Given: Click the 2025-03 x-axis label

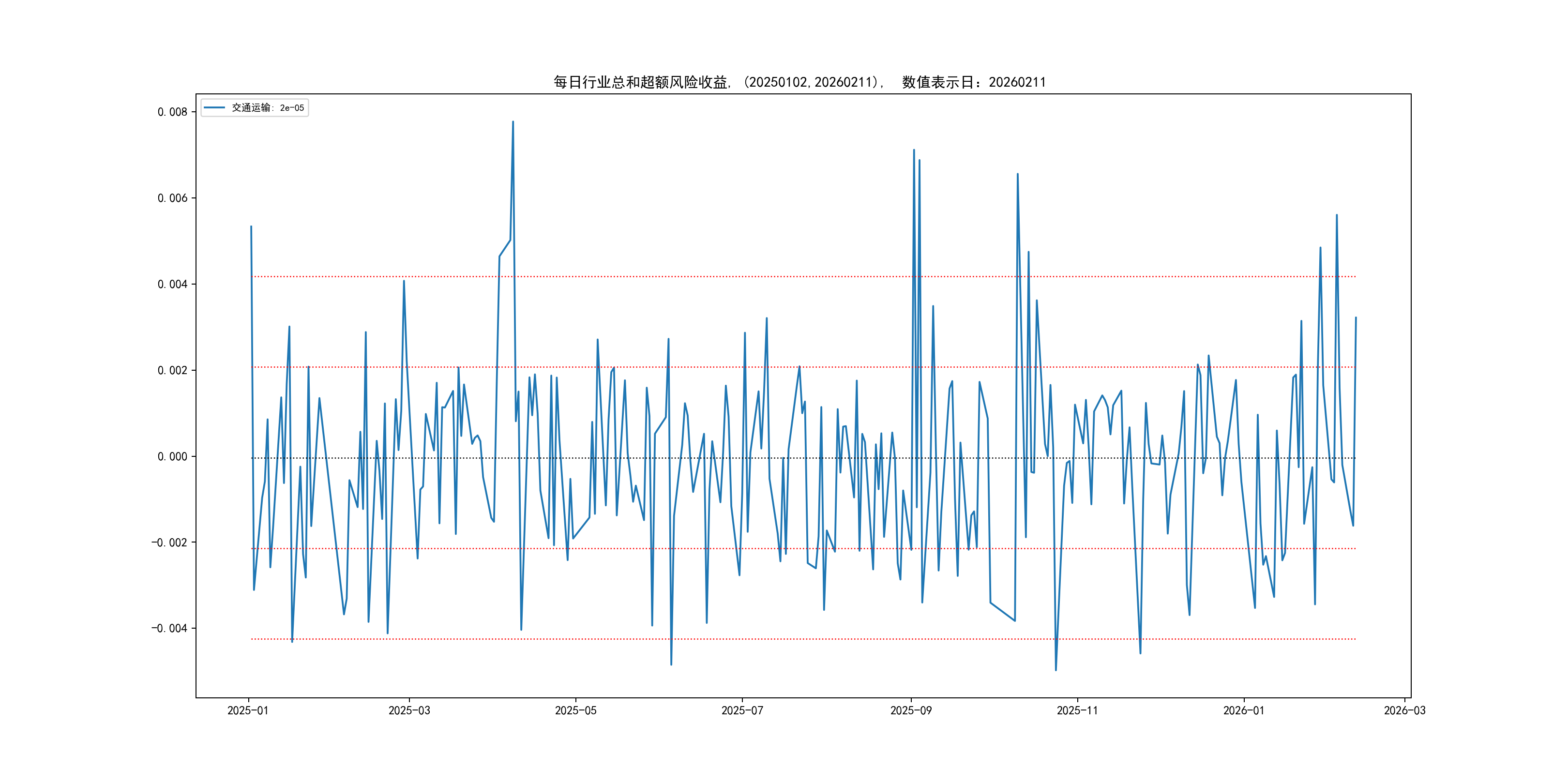Looking at the screenshot, I should 409,710.
